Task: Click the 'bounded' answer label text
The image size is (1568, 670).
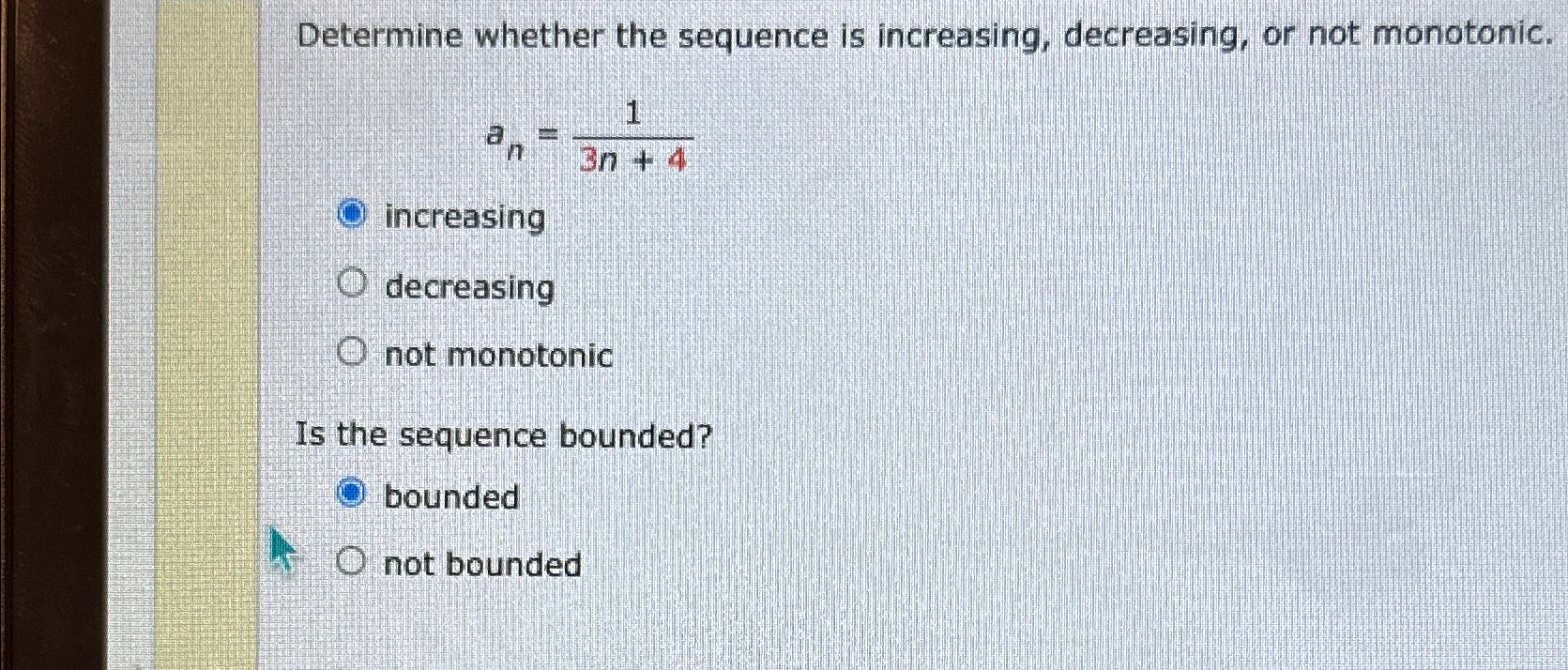Action: [x=451, y=495]
